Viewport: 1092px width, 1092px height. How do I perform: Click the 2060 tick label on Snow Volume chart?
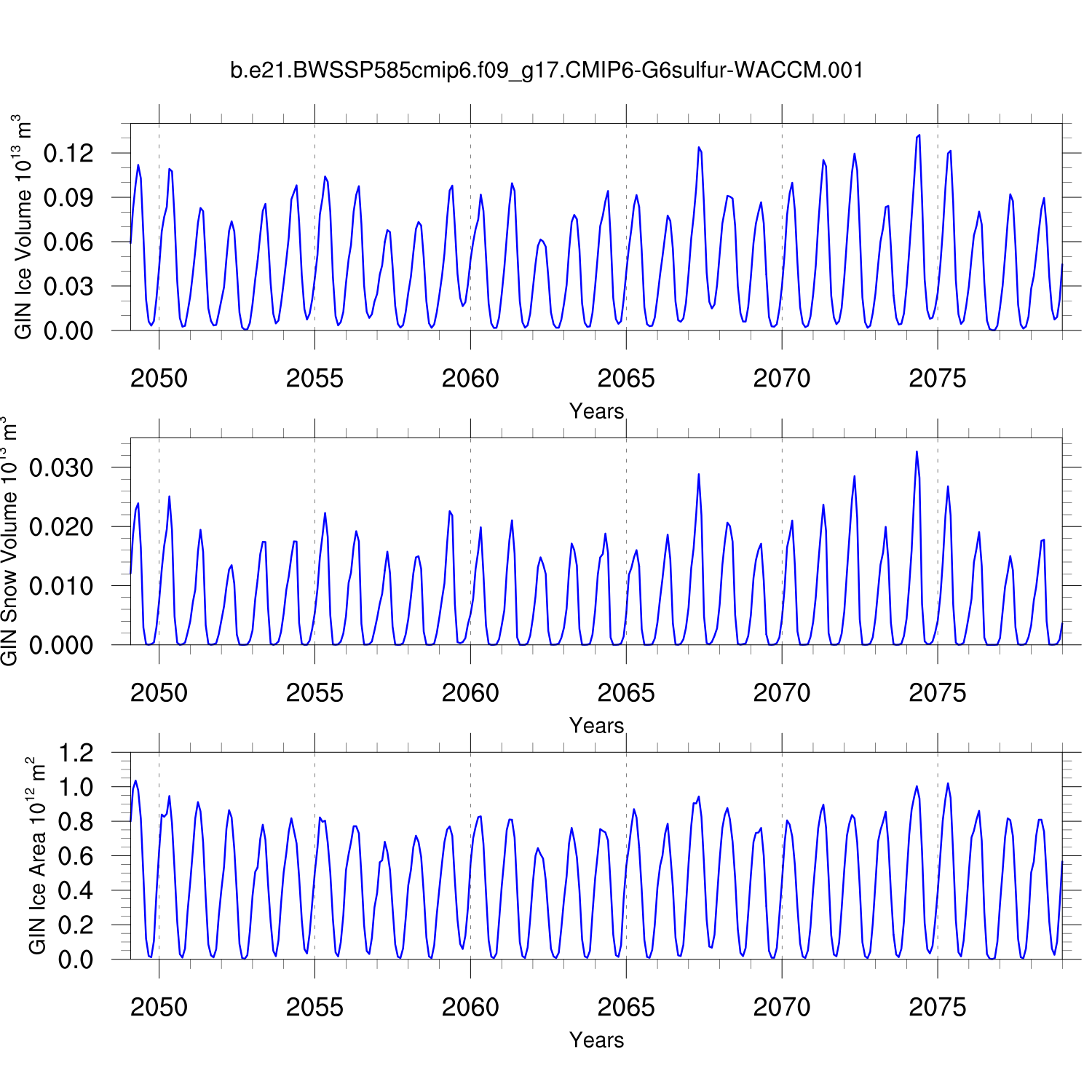coord(470,693)
